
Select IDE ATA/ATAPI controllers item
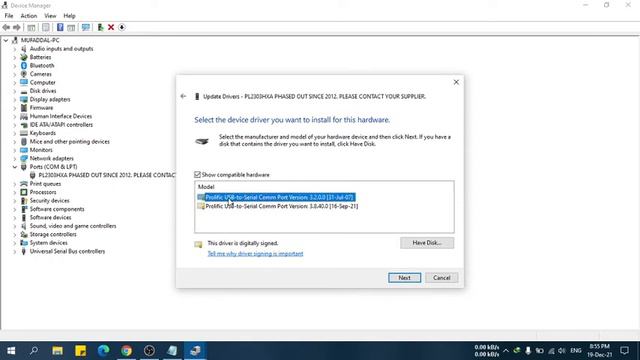61,124
